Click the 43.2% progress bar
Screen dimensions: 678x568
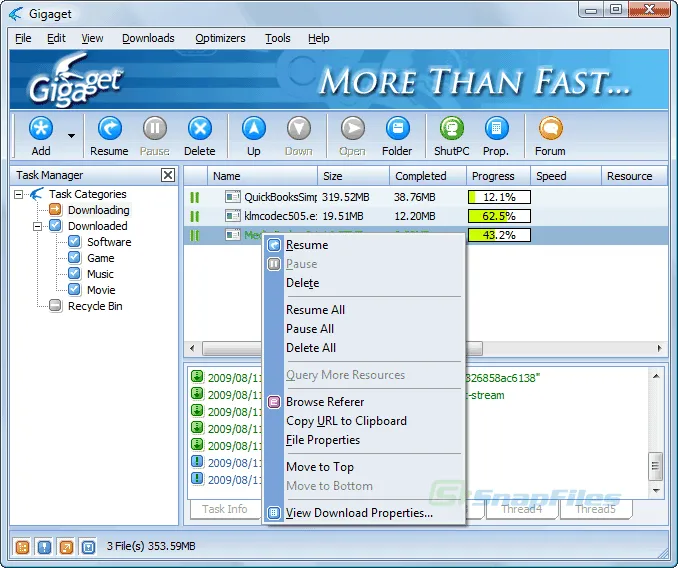[x=499, y=235]
